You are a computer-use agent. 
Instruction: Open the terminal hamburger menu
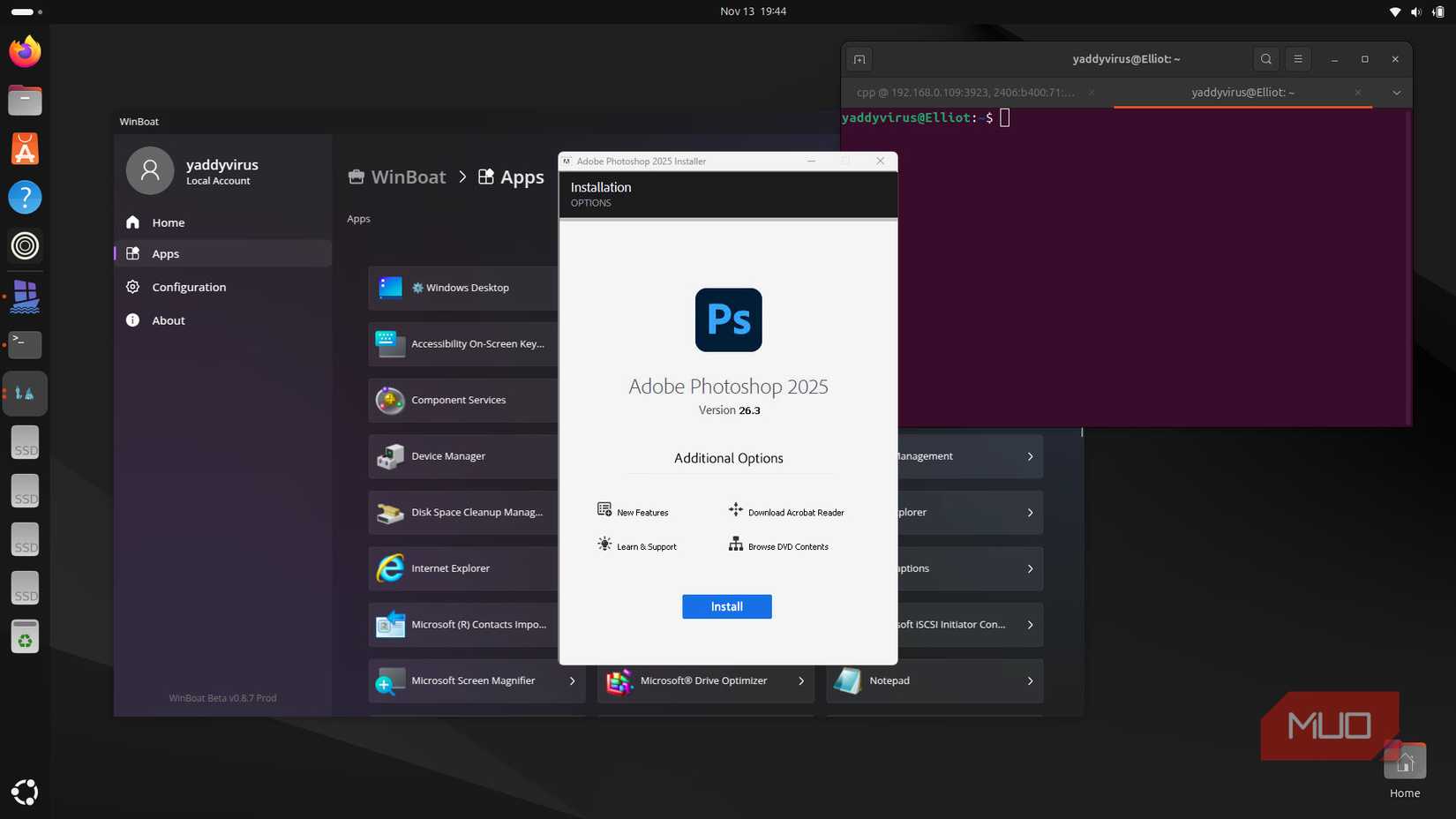[x=1297, y=59]
